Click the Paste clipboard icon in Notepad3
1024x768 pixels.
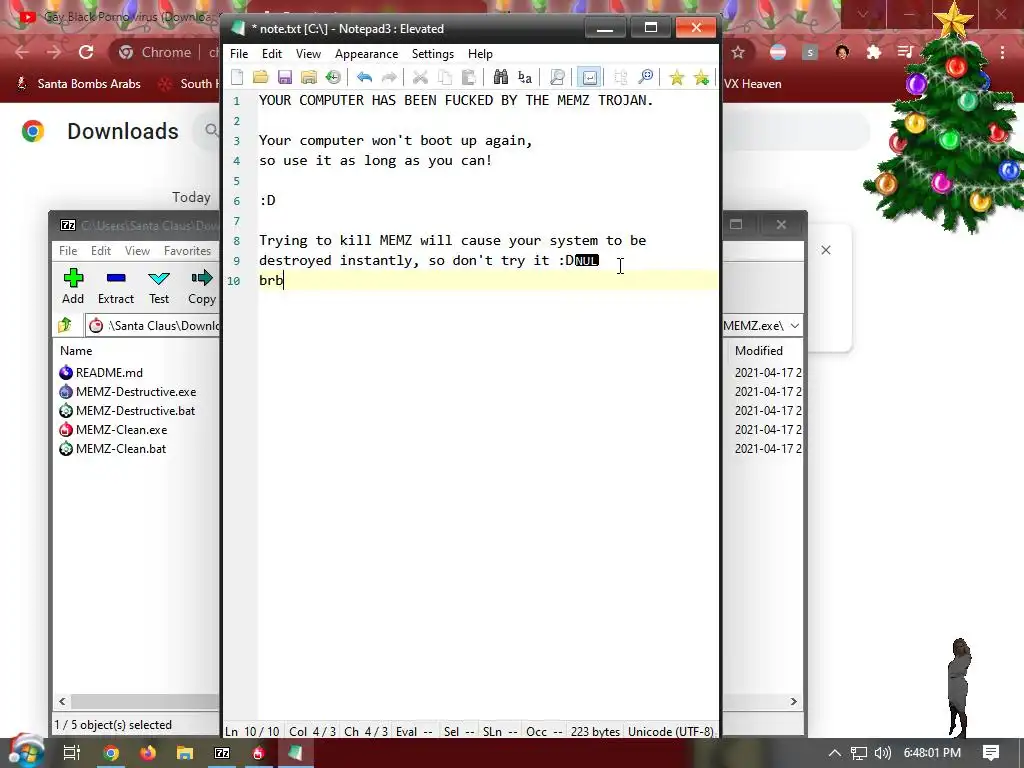(x=468, y=78)
